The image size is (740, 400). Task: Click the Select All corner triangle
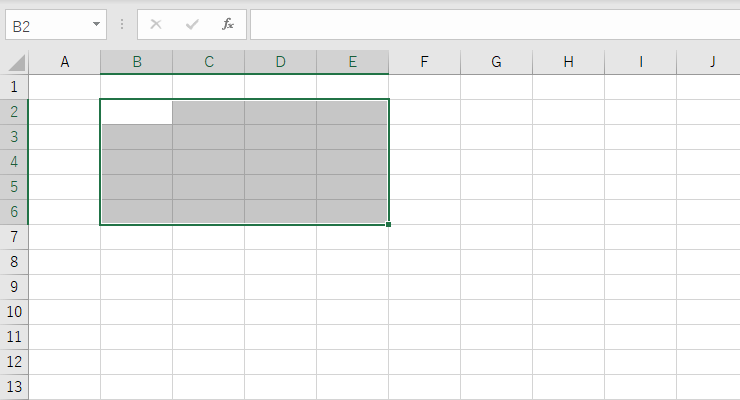15,62
